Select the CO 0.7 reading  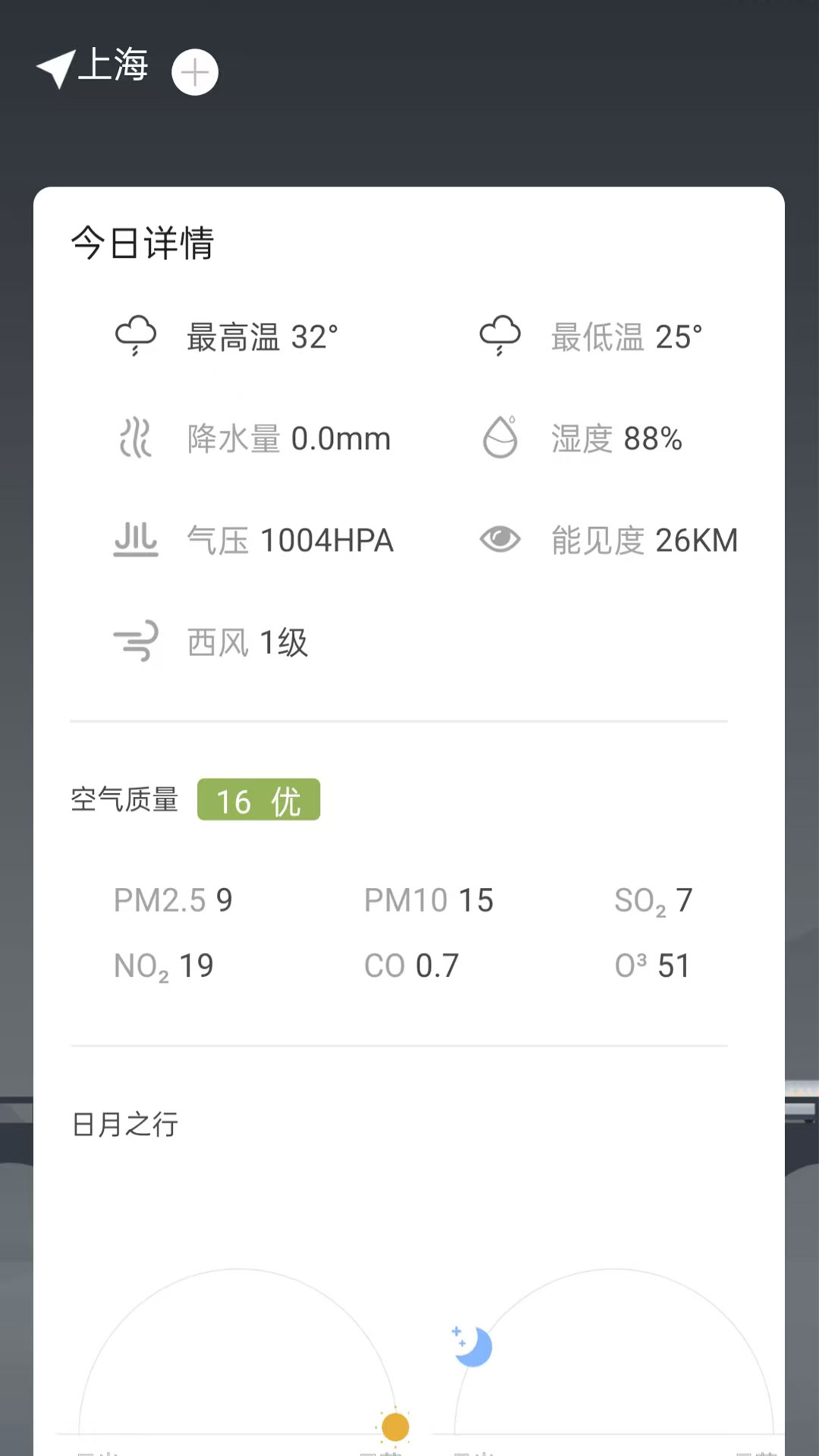pos(411,966)
